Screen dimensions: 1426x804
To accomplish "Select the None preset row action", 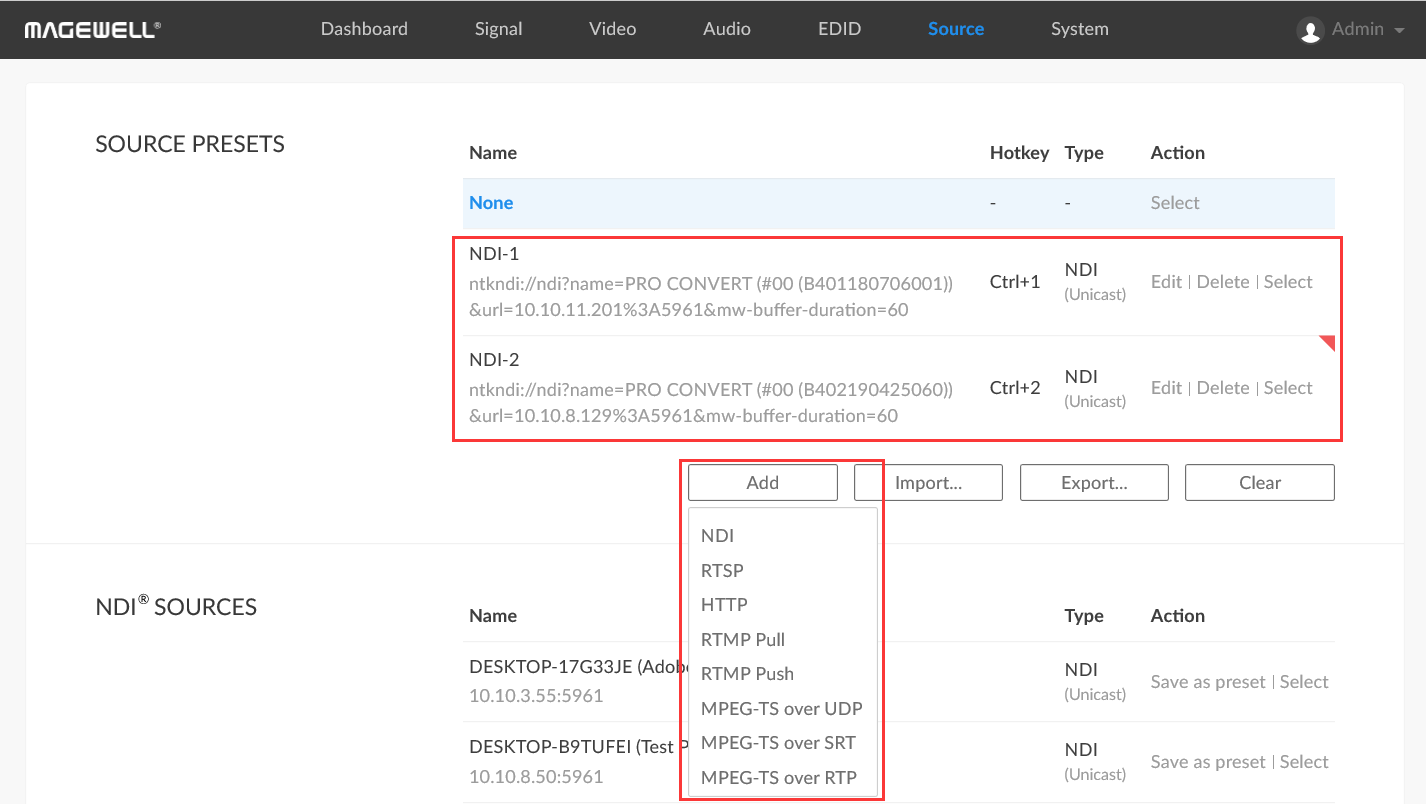I will click(x=1175, y=203).
